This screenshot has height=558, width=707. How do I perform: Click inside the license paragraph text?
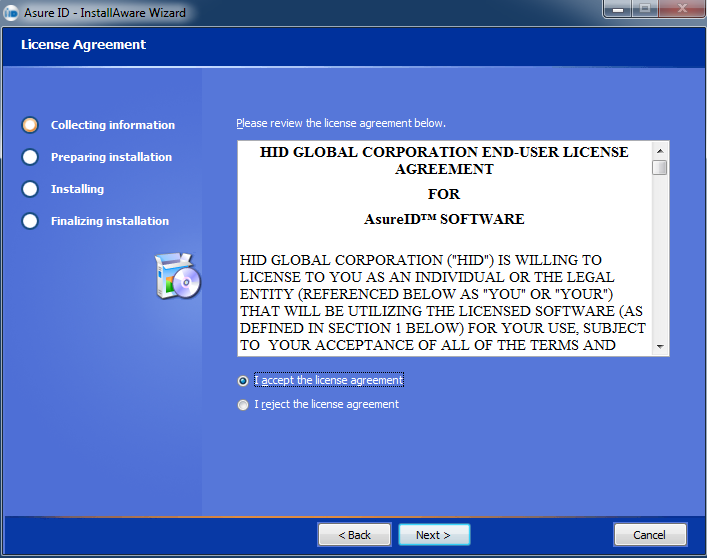(x=442, y=302)
